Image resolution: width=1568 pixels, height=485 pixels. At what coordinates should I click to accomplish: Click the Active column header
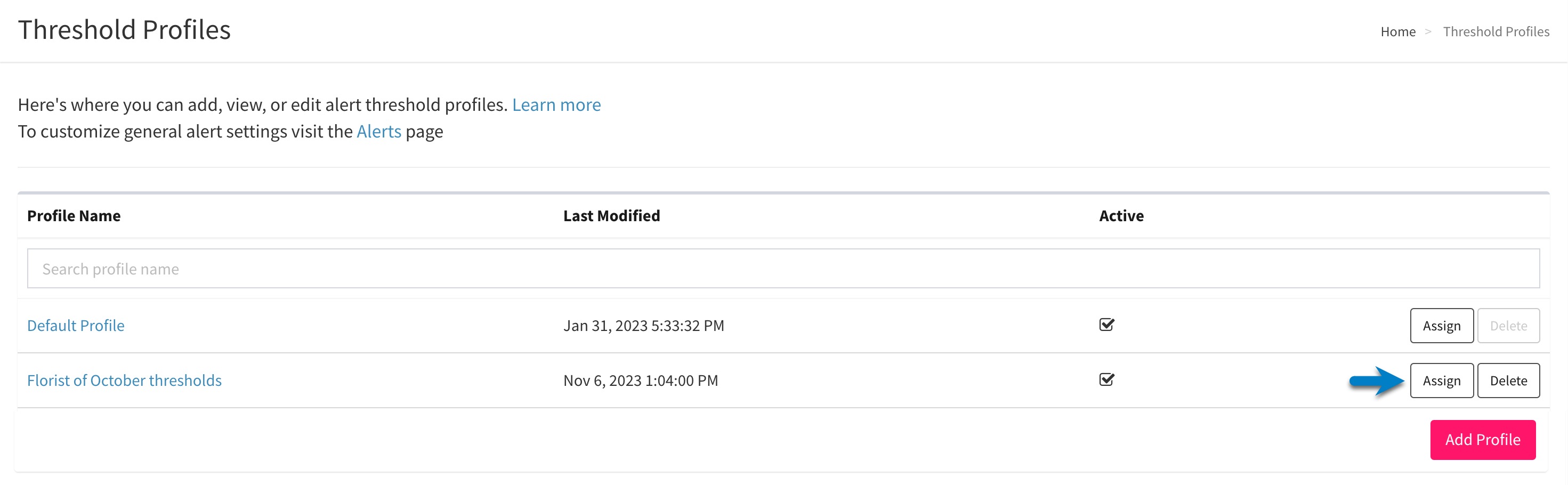pos(1121,215)
